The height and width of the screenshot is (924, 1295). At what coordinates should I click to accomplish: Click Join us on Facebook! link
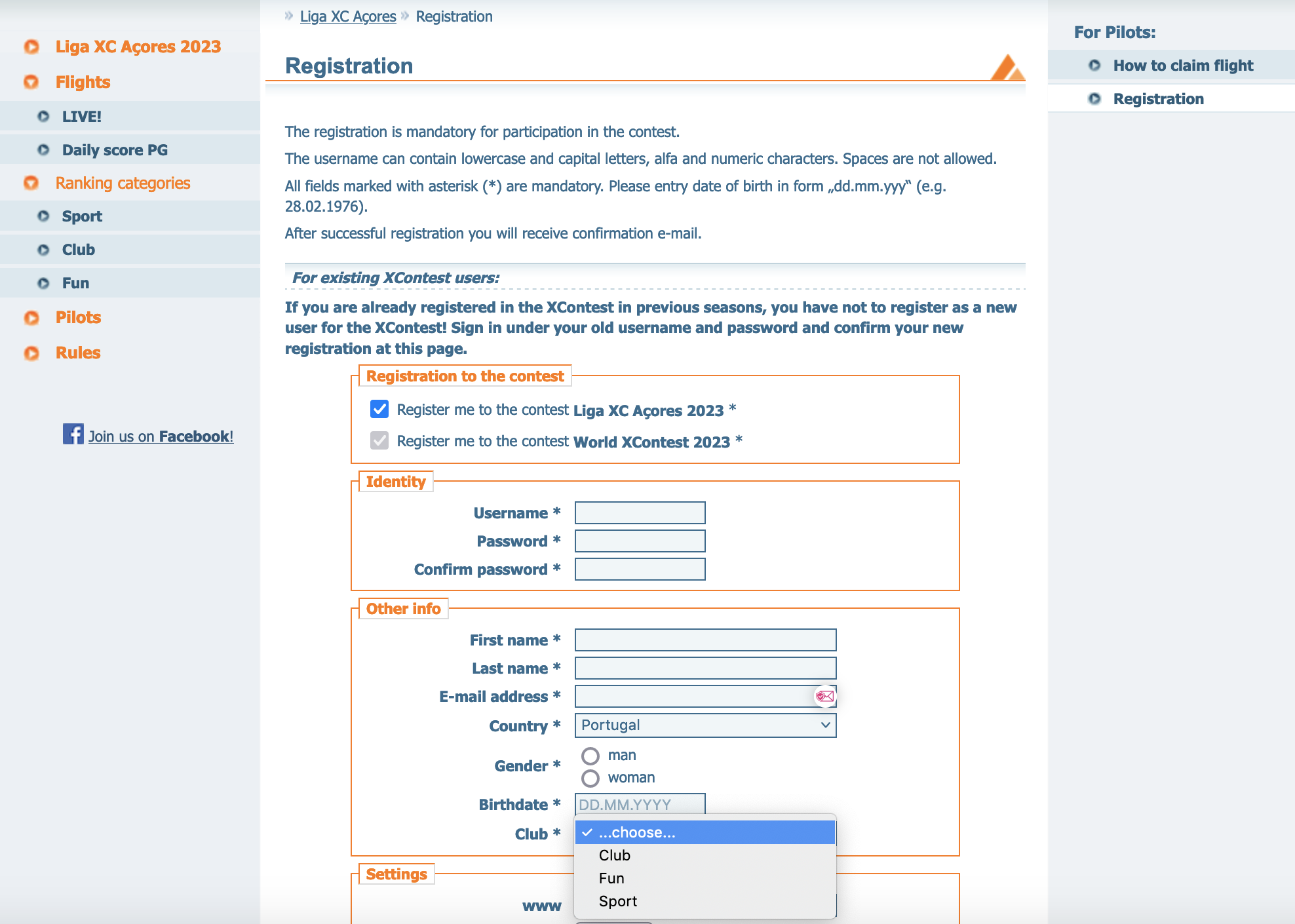[161, 436]
